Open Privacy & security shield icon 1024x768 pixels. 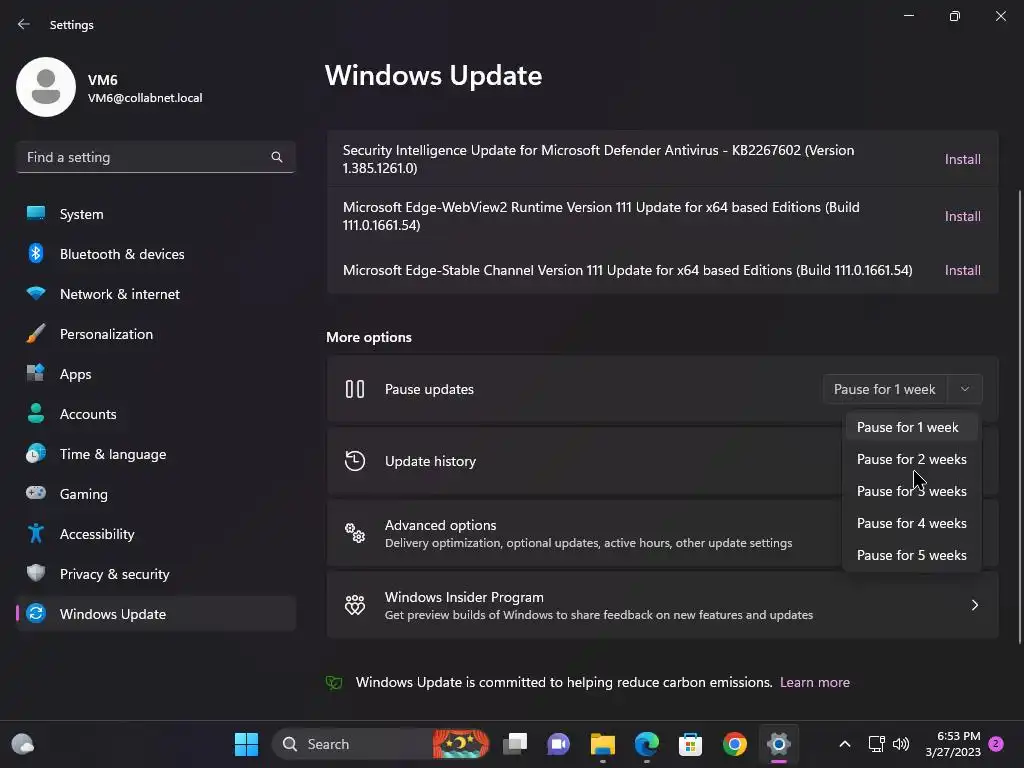36,573
